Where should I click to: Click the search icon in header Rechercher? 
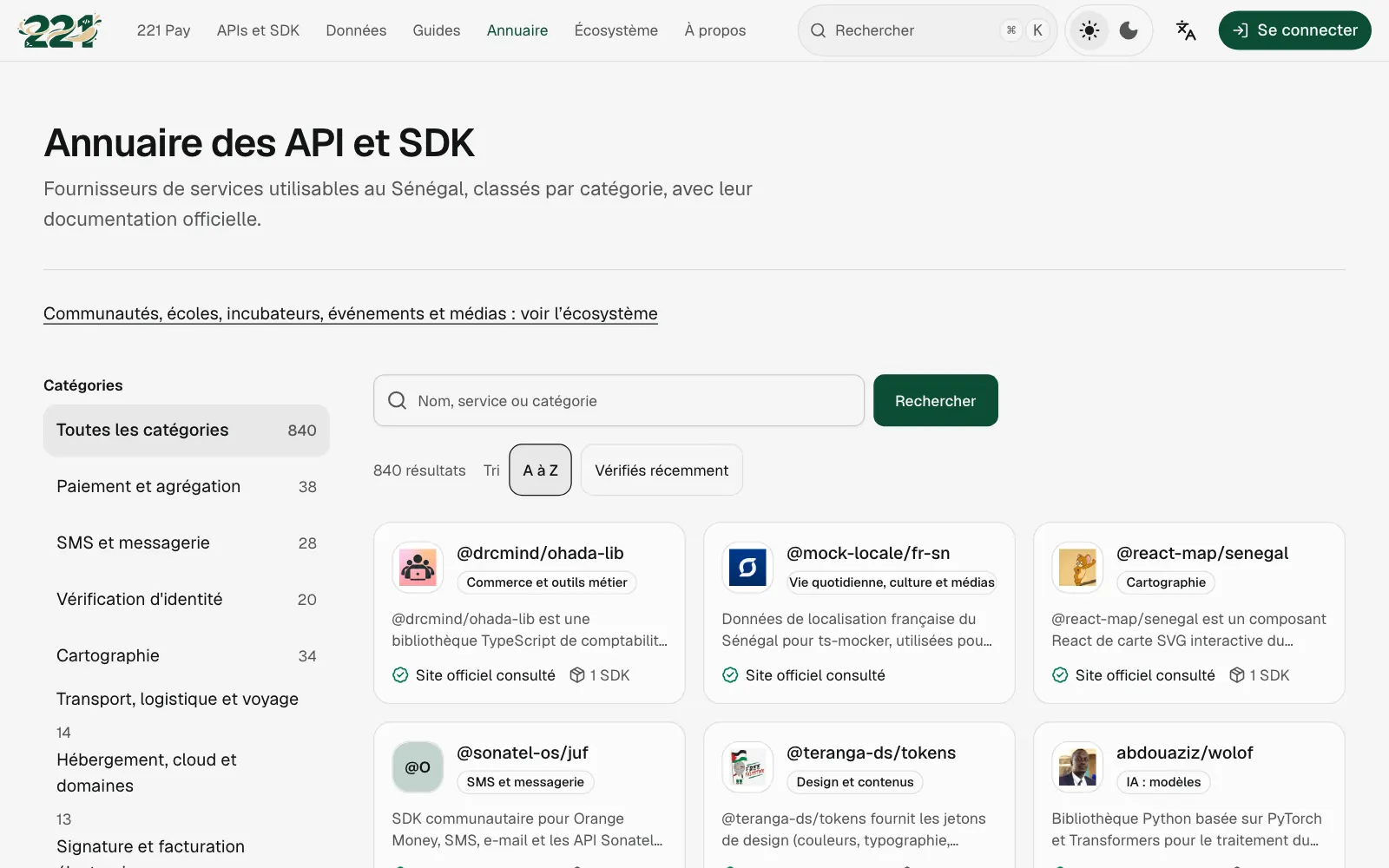818,30
